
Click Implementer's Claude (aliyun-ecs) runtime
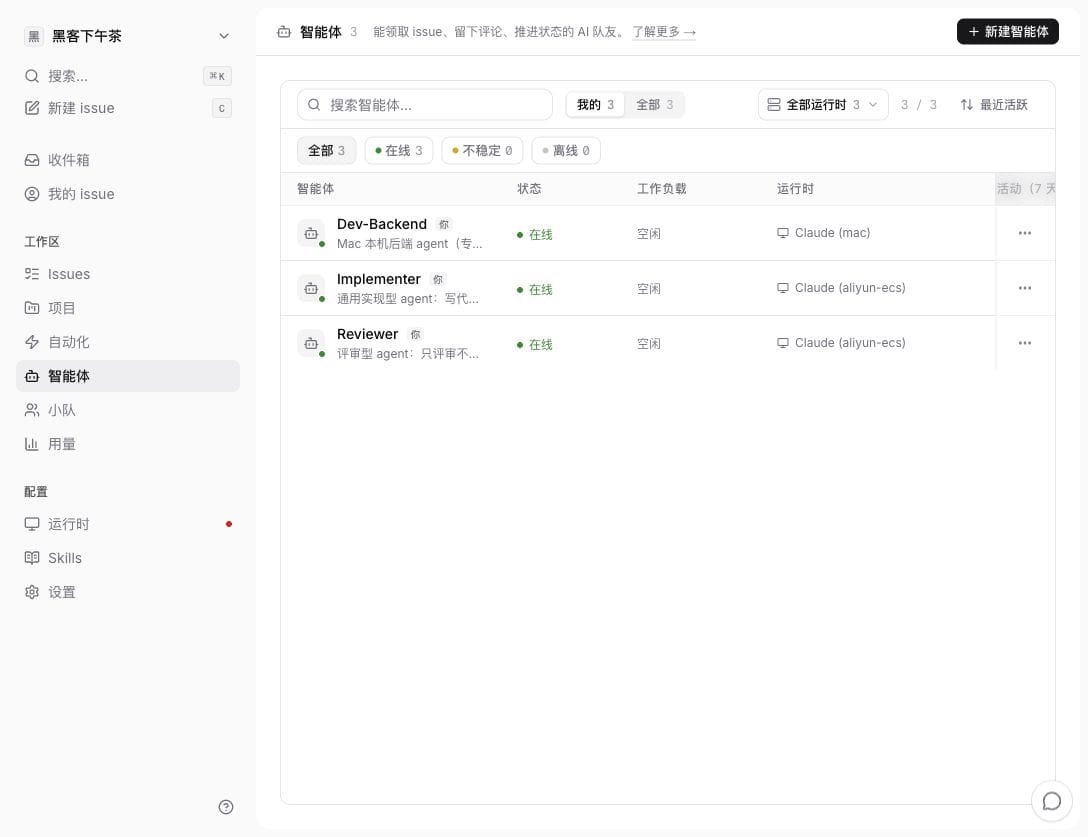(841, 288)
